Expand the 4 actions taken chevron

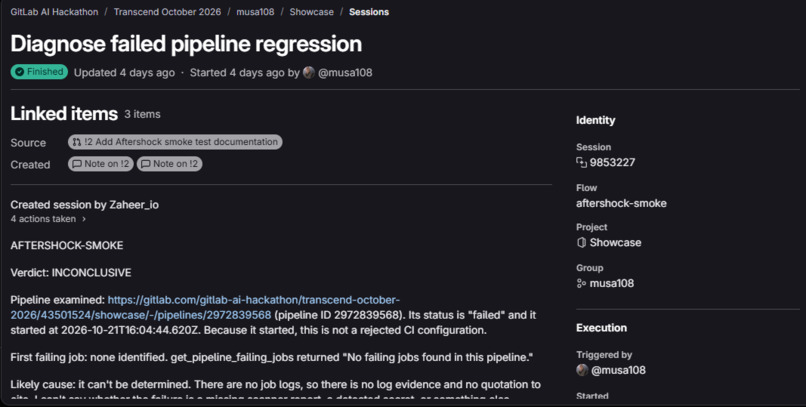(84, 219)
